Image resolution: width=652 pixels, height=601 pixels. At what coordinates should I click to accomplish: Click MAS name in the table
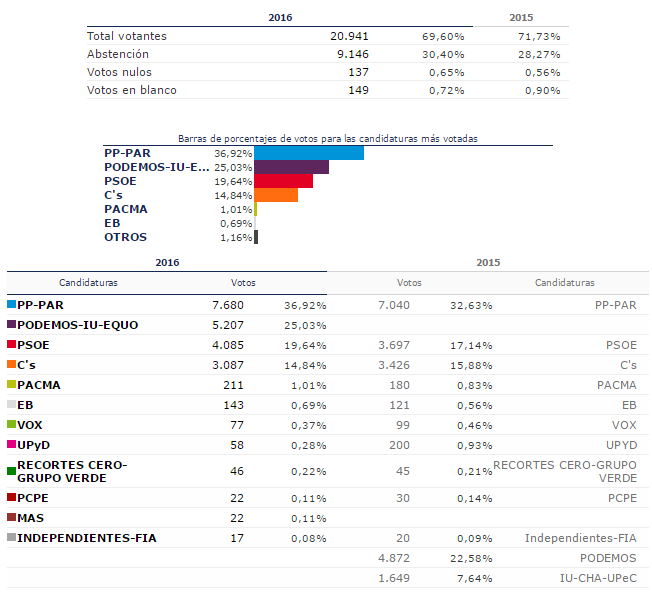[30, 518]
